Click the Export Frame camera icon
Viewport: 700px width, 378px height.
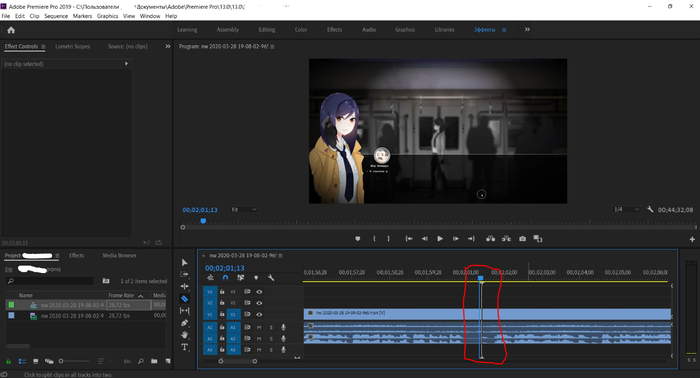522,239
